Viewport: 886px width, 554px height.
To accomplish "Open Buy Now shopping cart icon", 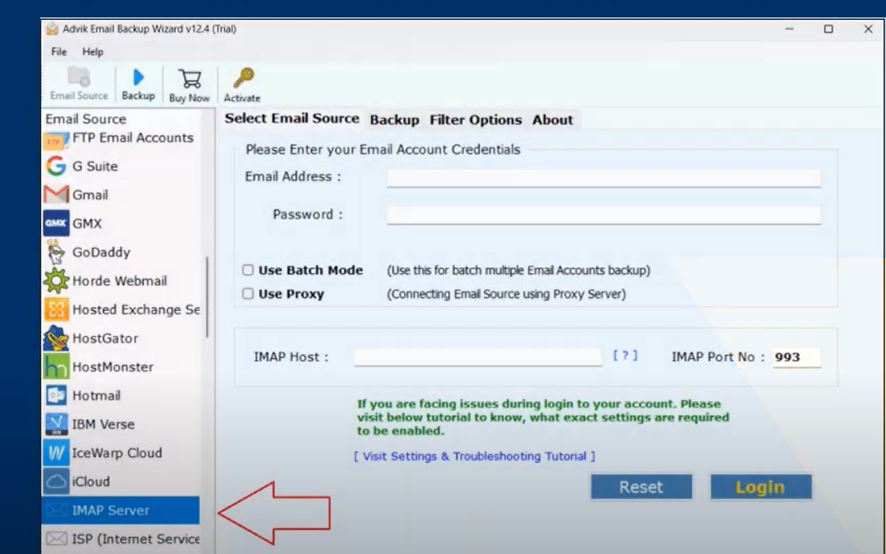I will [189, 79].
